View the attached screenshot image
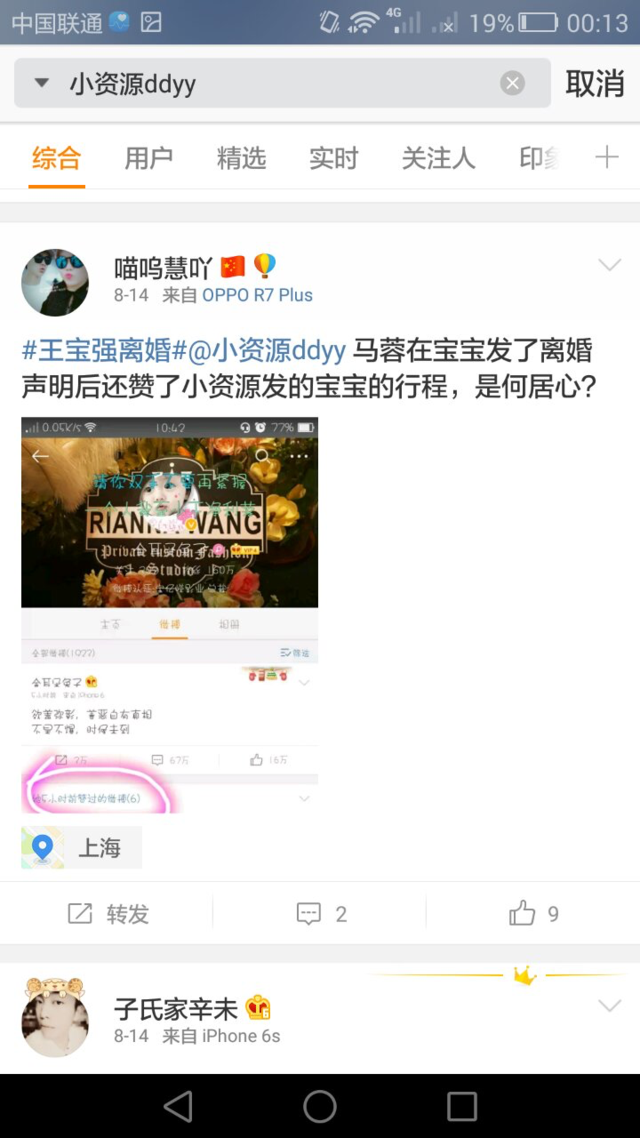This screenshot has height=1138, width=640. pos(170,615)
